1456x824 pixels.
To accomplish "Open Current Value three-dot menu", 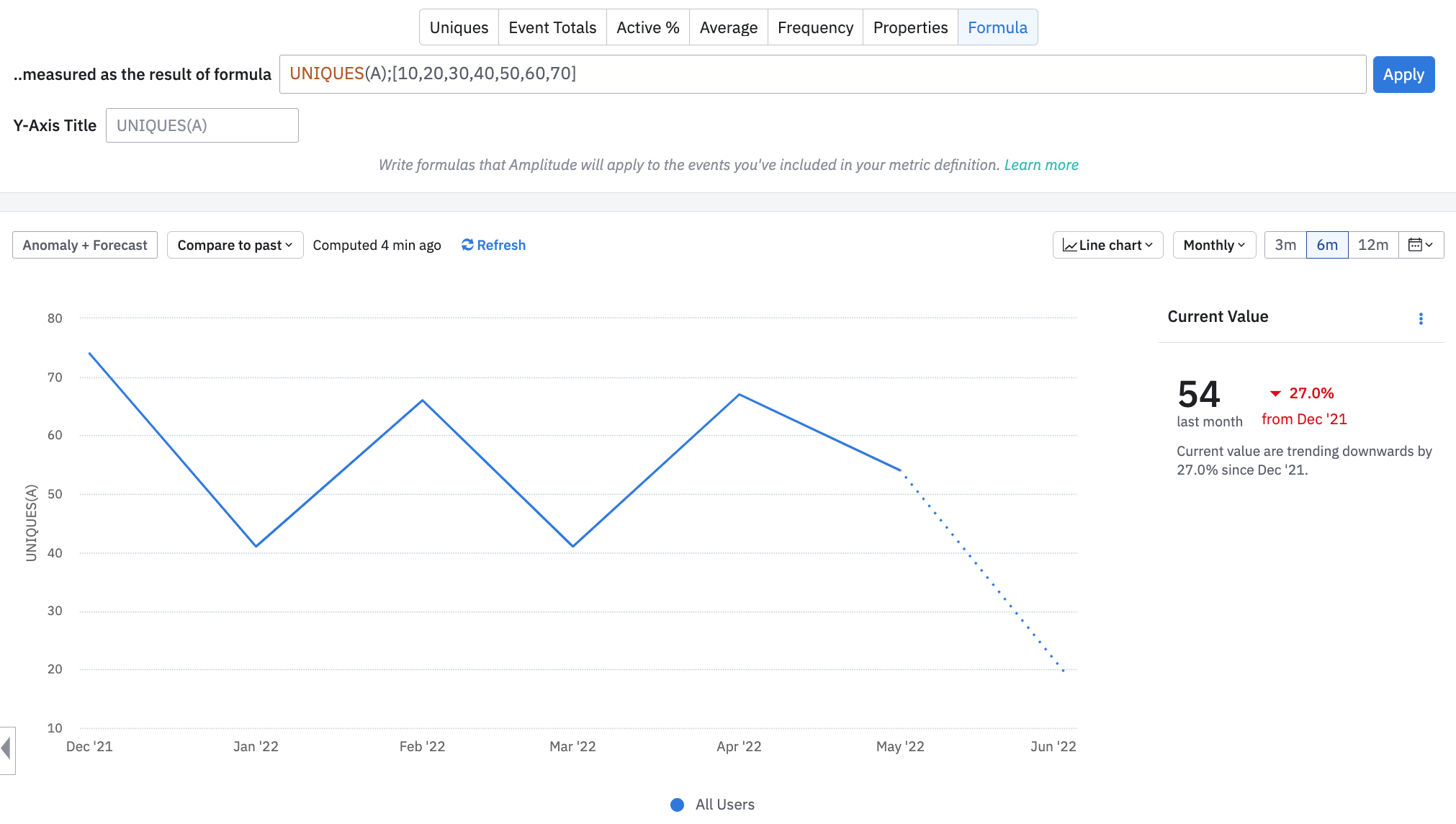I will pos(1421,318).
